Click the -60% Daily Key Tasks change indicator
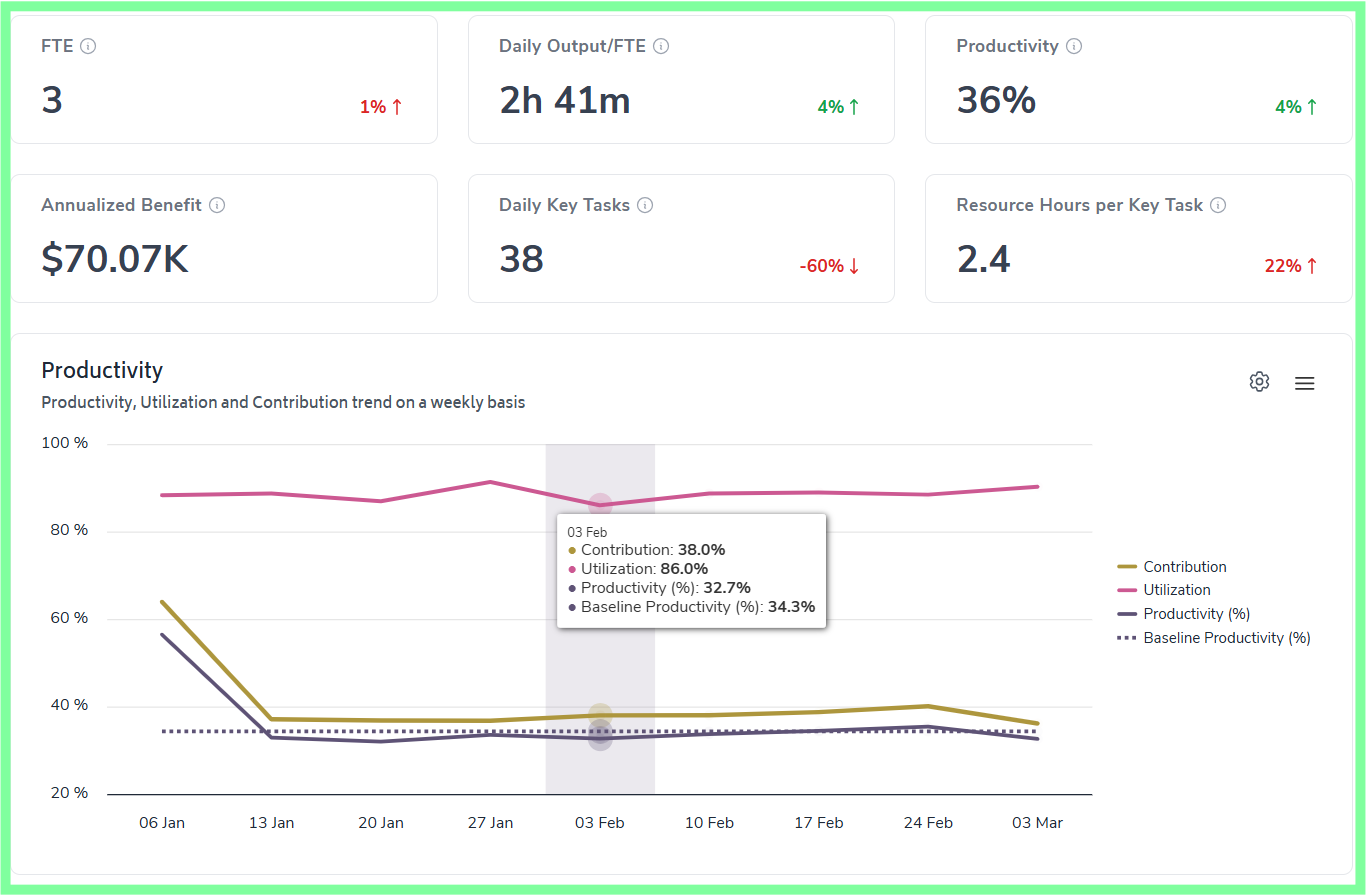Viewport: 1366px width, 895px height. tap(829, 266)
